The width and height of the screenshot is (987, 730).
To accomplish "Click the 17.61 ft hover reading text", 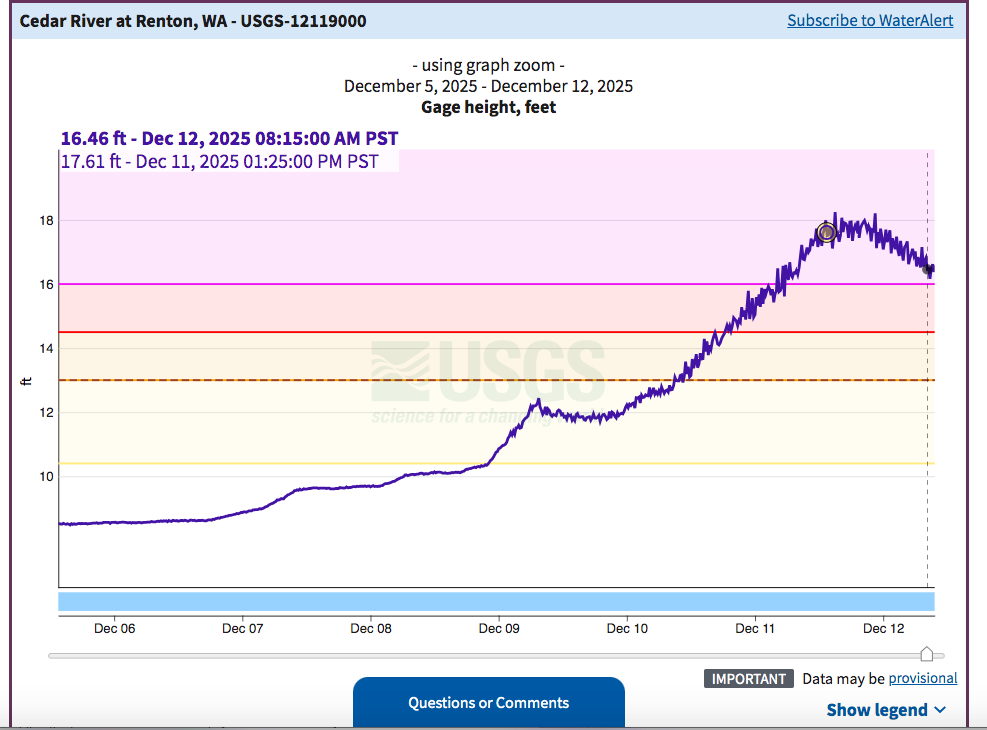I will point(220,161).
